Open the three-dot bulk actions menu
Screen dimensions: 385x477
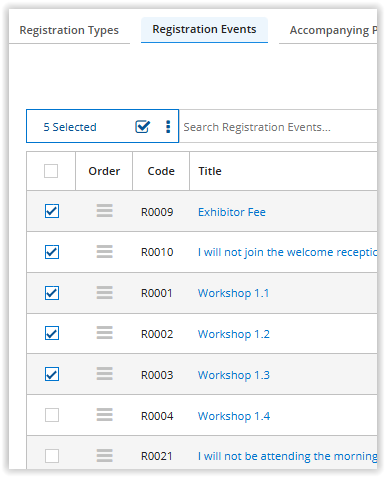(168, 127)
